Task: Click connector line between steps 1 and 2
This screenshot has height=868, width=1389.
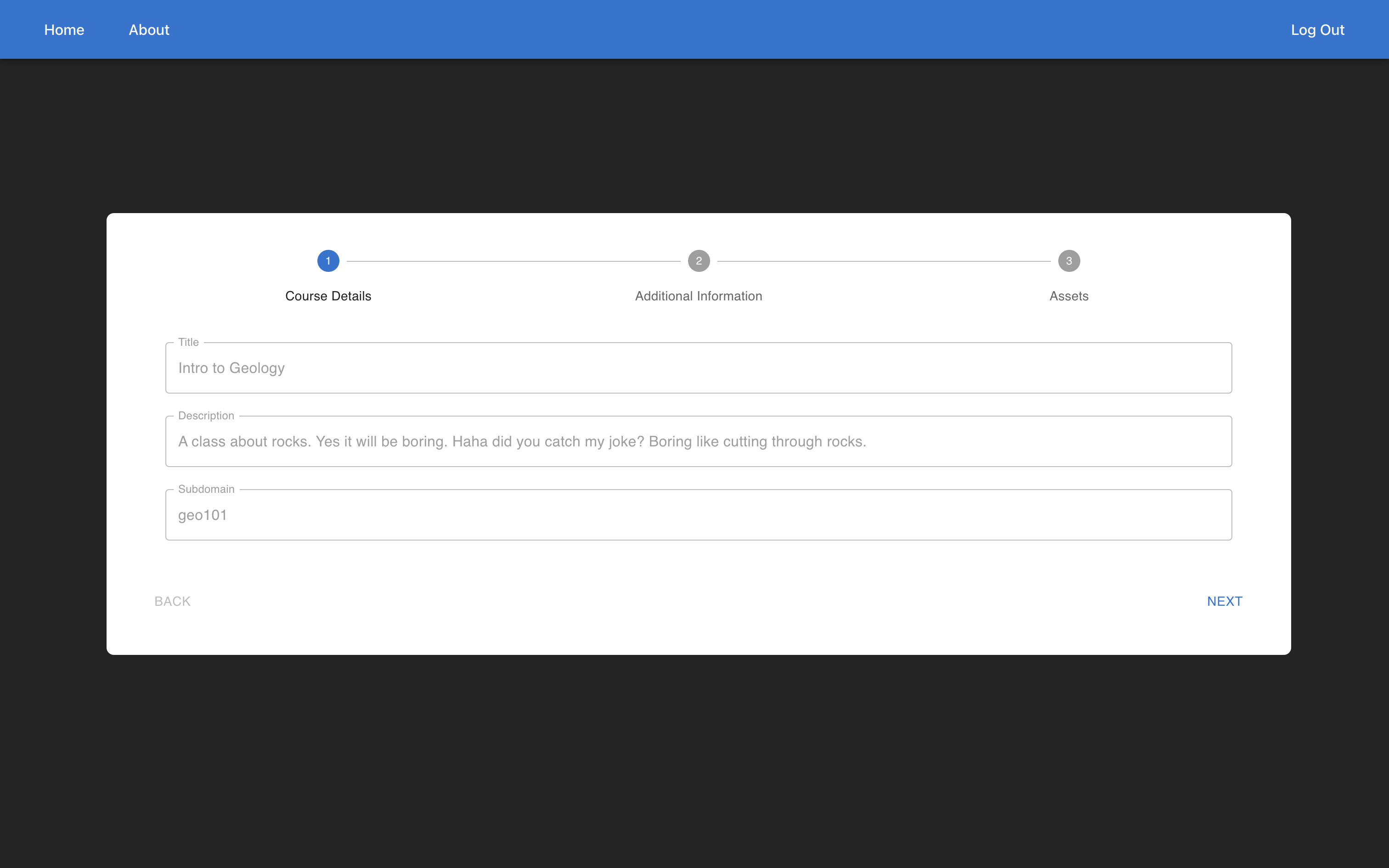Action: tap(513, 261)
